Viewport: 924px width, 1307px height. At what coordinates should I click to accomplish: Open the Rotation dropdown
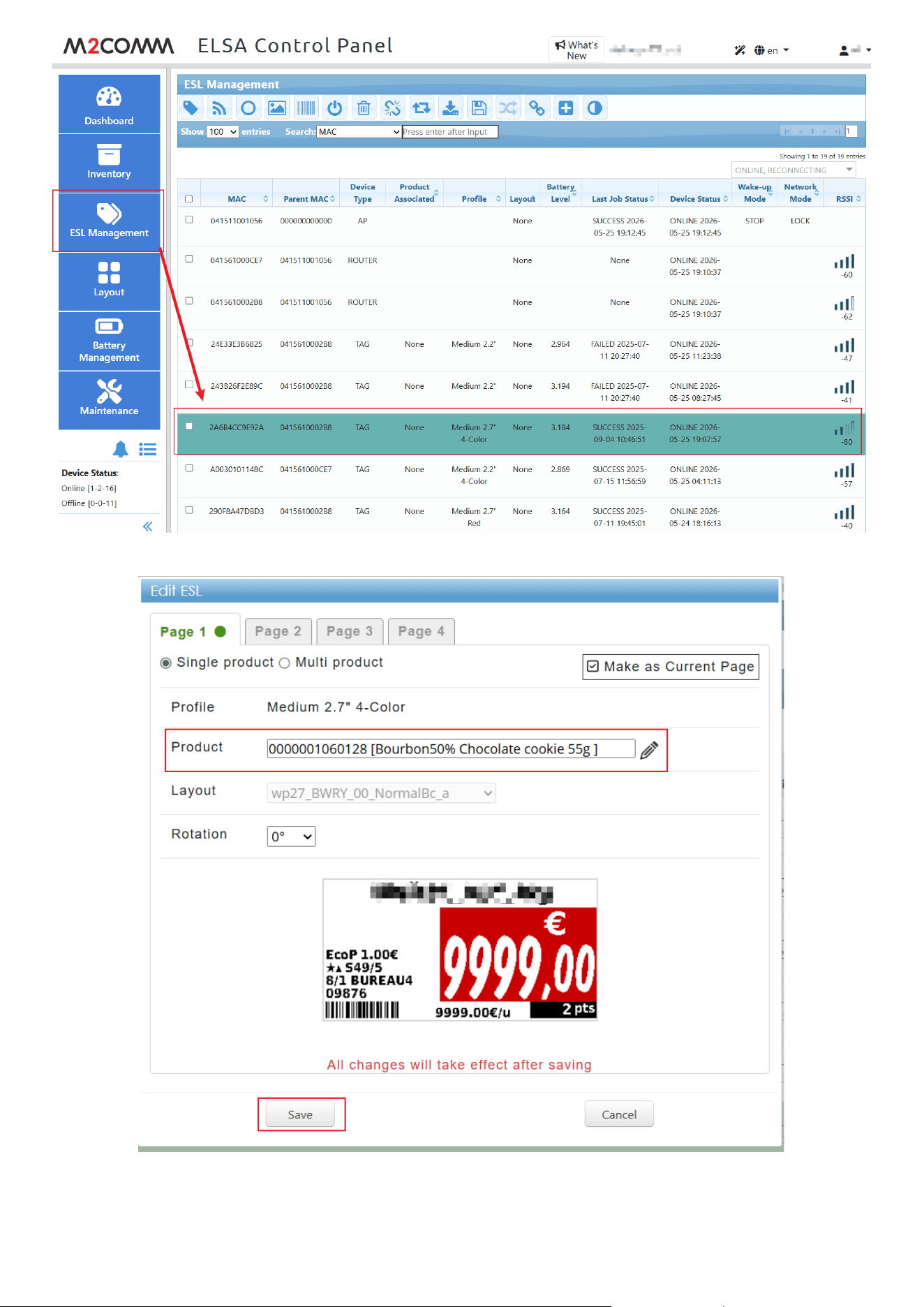[291, 836]
